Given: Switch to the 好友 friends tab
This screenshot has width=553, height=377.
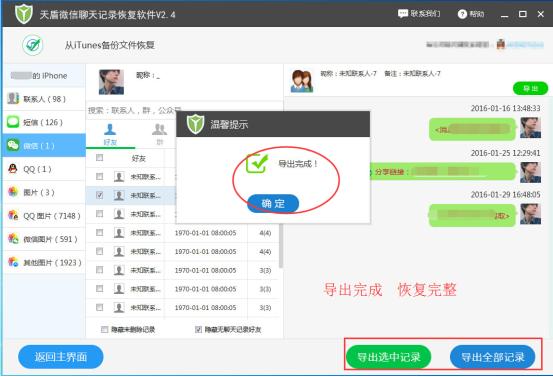Looking at the screenshot, I should pos(110,135).
